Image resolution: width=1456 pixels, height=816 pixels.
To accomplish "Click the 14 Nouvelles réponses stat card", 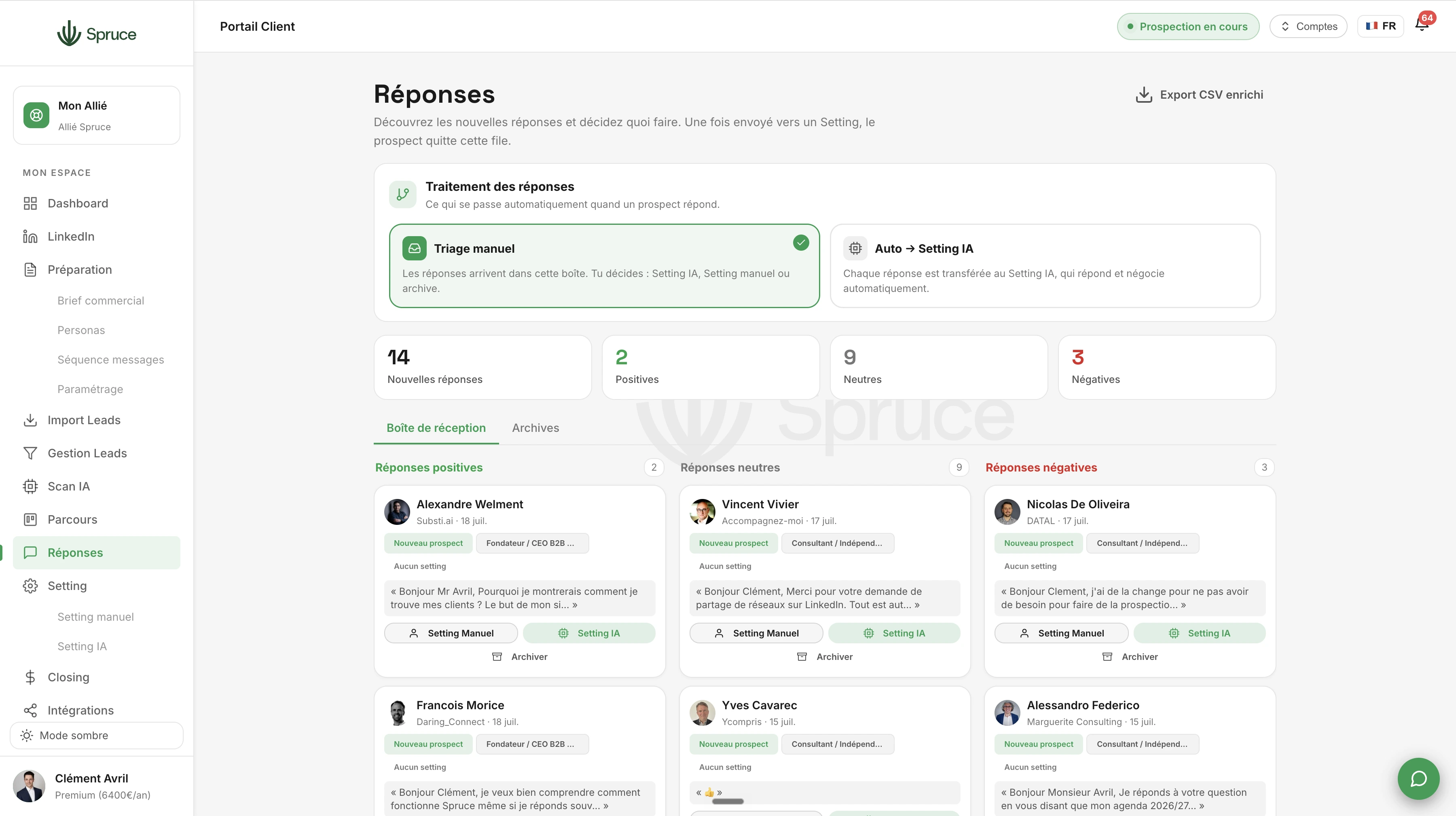I will point(483,367).
